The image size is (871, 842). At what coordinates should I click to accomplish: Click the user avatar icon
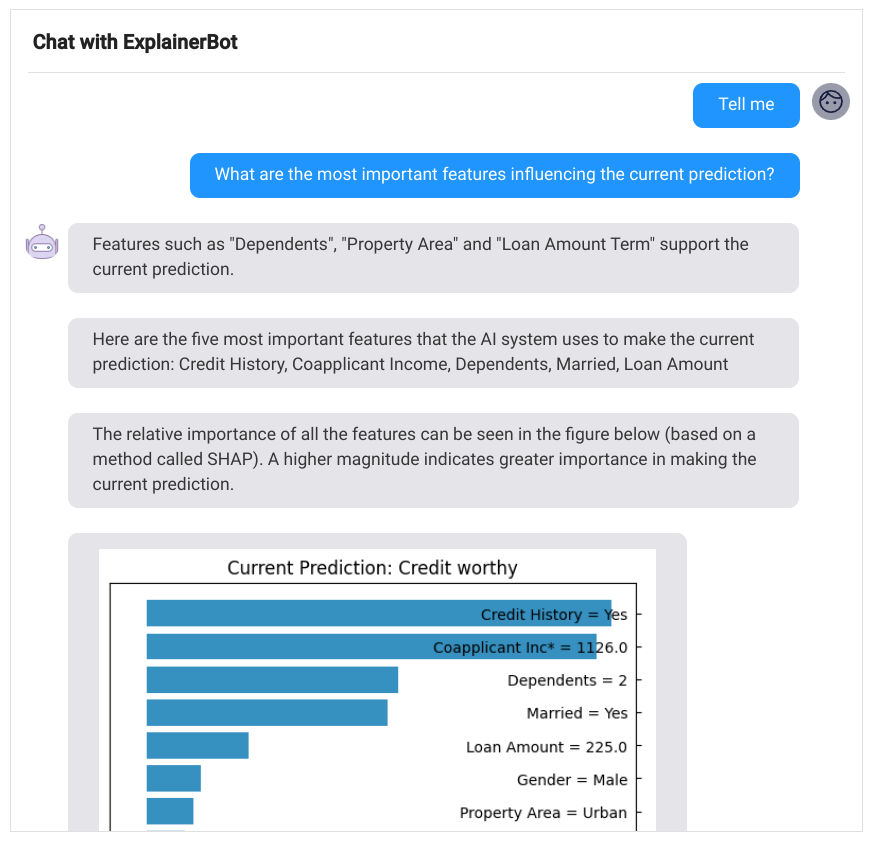coord(830,102)
